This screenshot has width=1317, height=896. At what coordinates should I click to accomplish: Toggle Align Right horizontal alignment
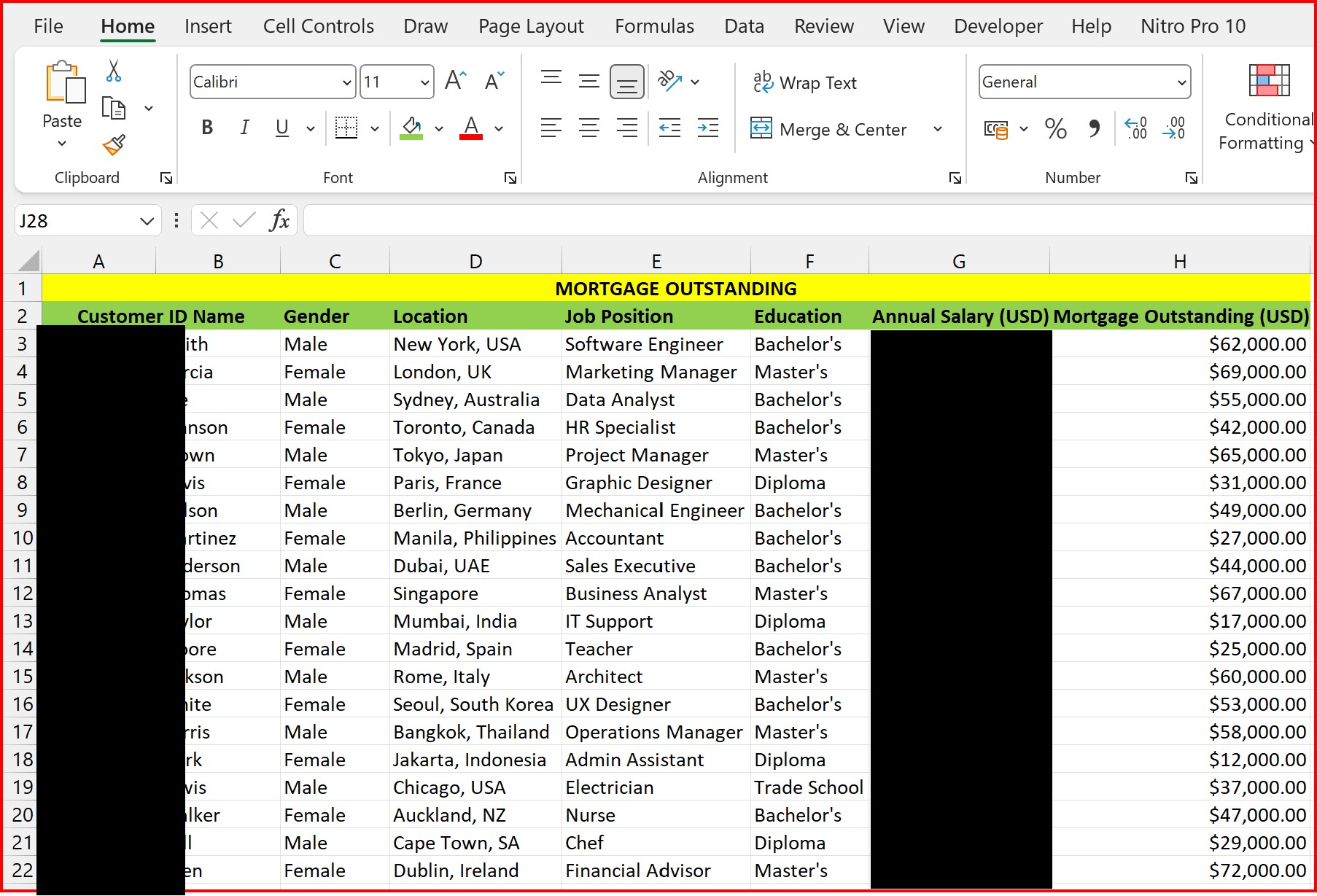coord(627,128)
